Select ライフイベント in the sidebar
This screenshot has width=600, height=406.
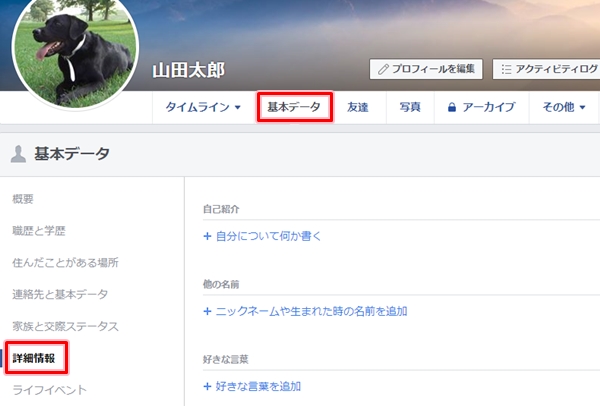pos(50,390)
